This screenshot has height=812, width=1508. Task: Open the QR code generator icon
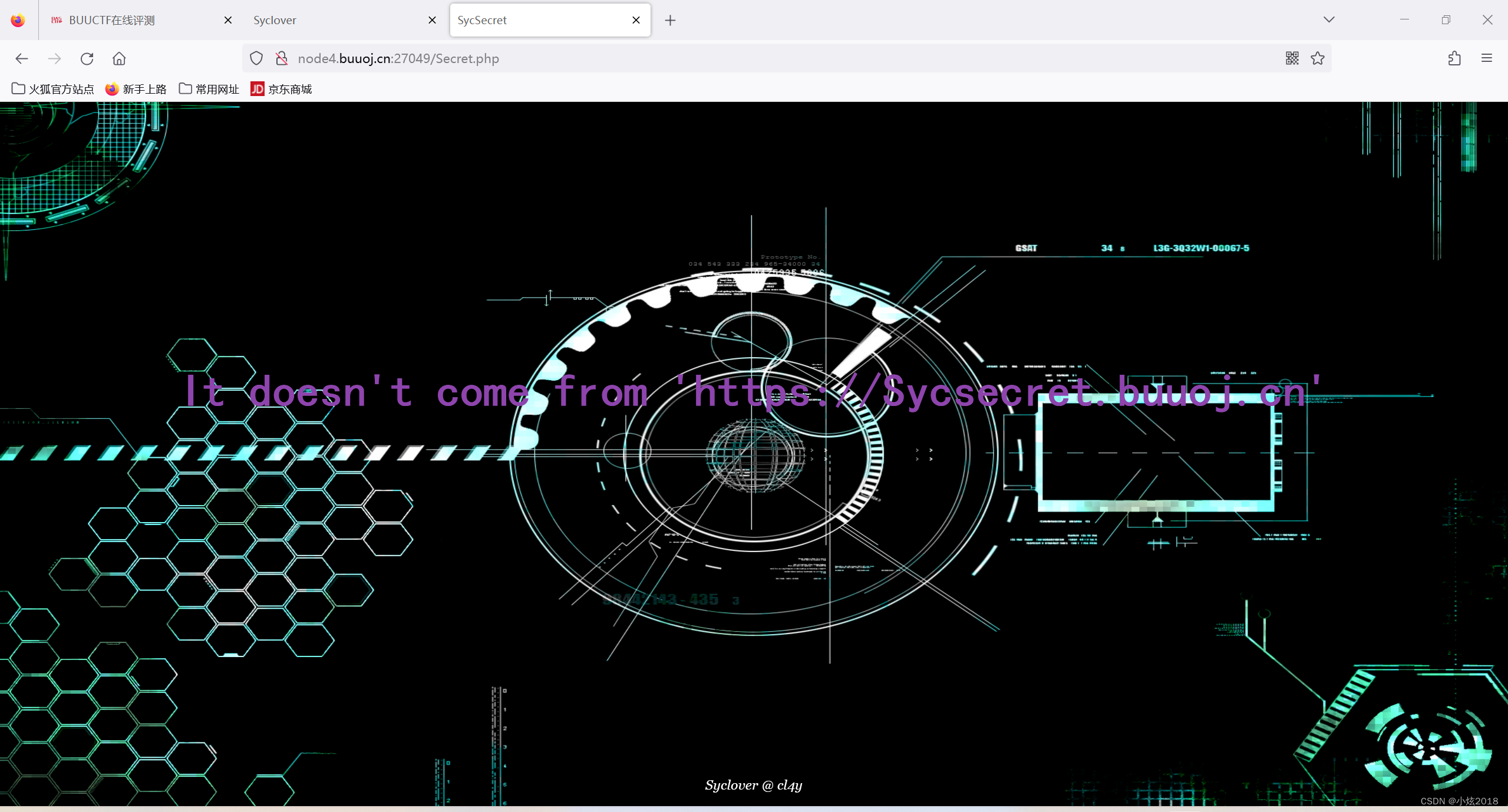1292,58
